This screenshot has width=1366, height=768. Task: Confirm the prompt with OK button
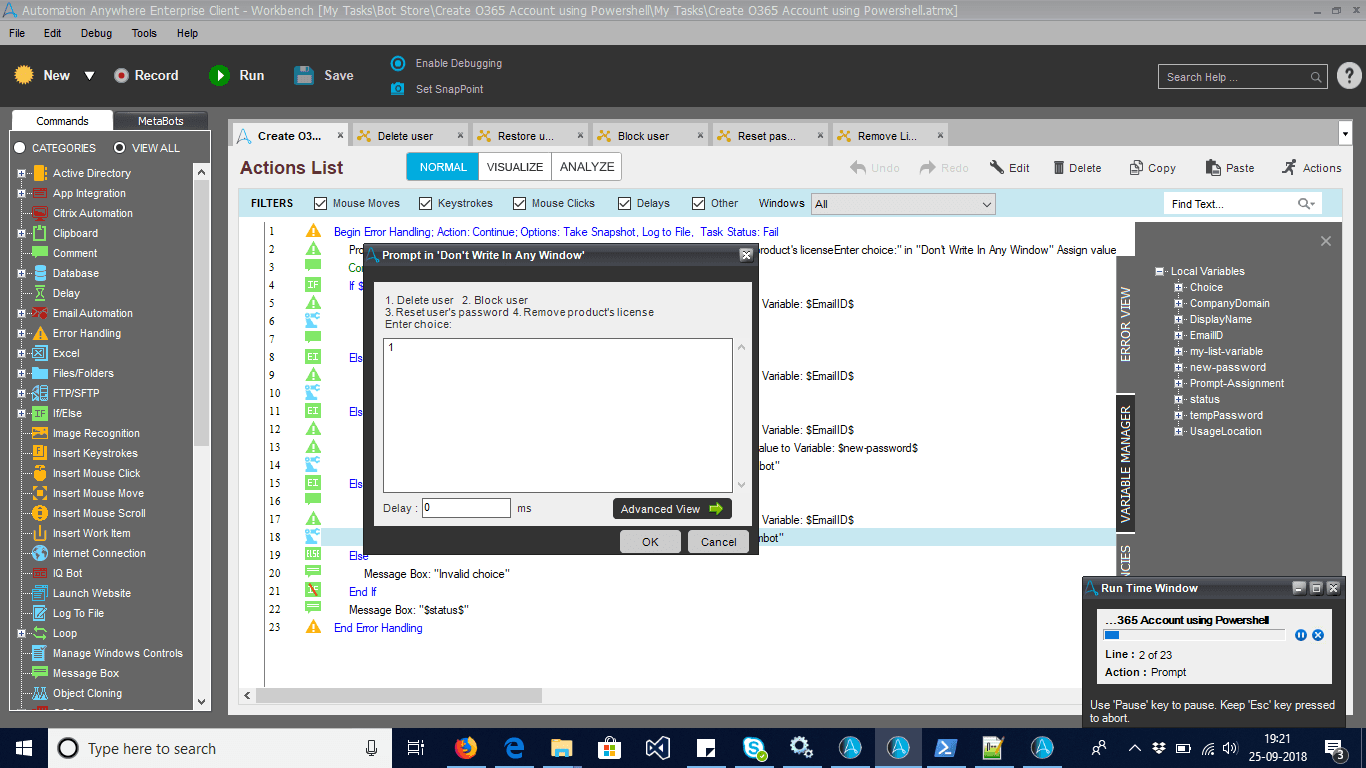tap(650, 542)
